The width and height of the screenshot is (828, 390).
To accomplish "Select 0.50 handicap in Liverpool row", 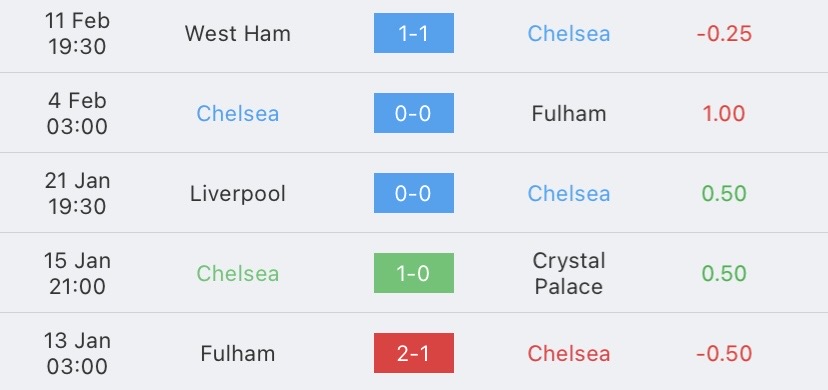I will coord(724,194).
